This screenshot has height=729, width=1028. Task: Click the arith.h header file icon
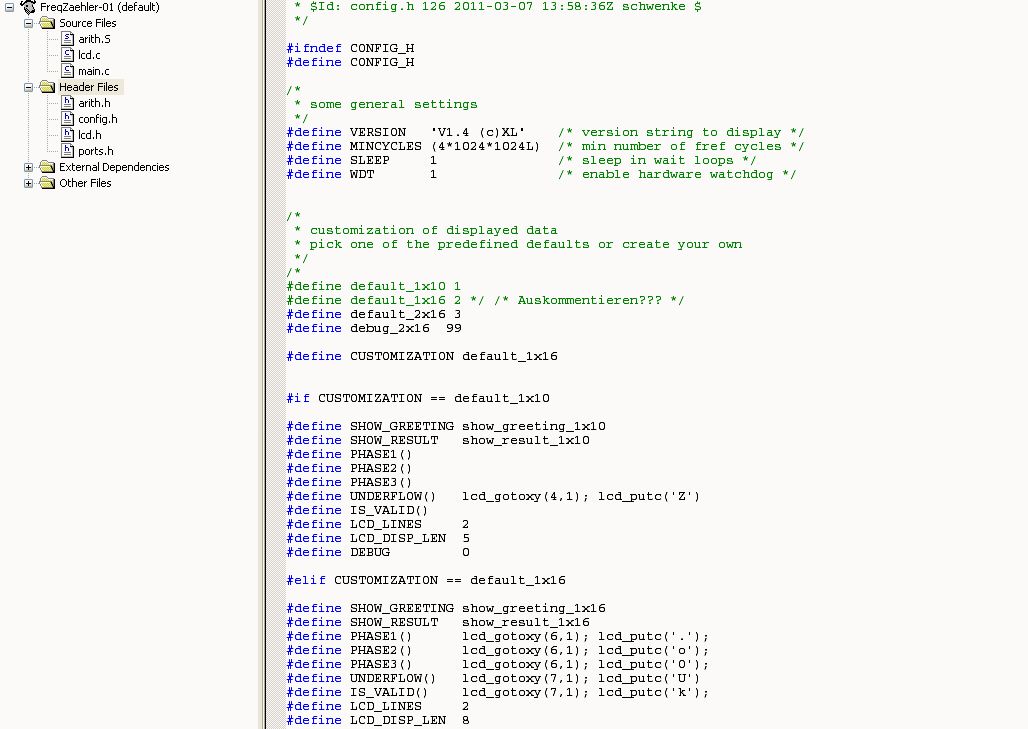(68, 102)
